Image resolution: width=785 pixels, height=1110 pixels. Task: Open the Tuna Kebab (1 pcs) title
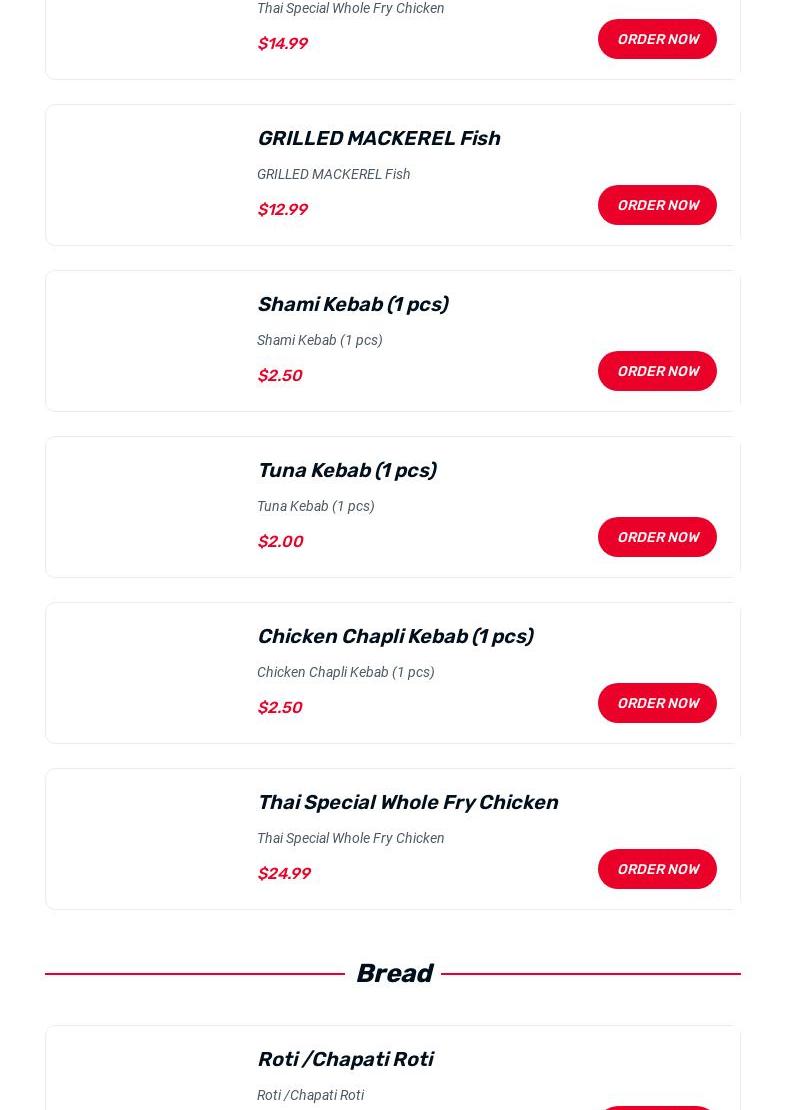[x=346, y=470]
